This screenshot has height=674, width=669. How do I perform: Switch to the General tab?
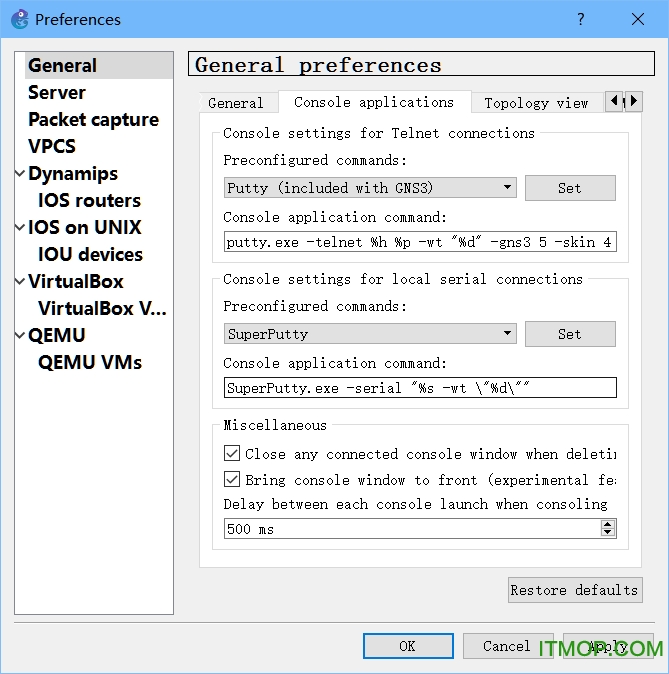click(235, 103)
